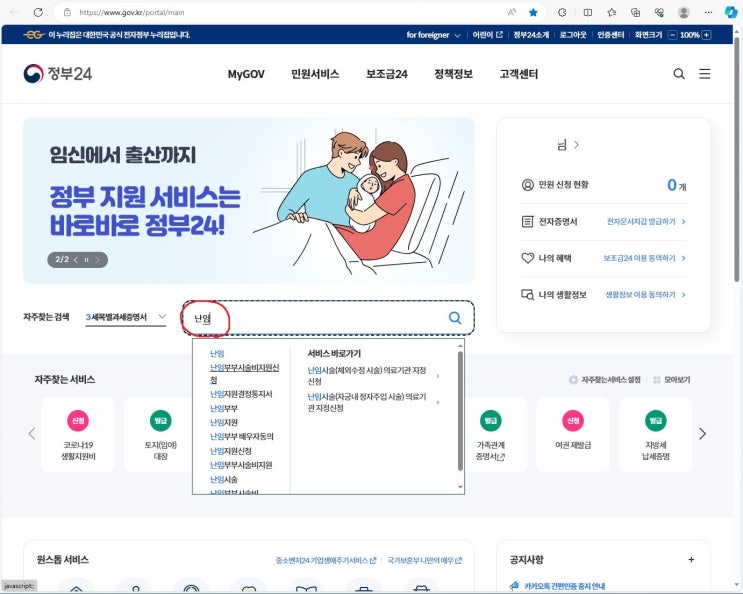Image resolution: width=743 pixels, height=594 pixels.
Task: Open 지방세 납세증명 service card
Action: click(655, 434)
